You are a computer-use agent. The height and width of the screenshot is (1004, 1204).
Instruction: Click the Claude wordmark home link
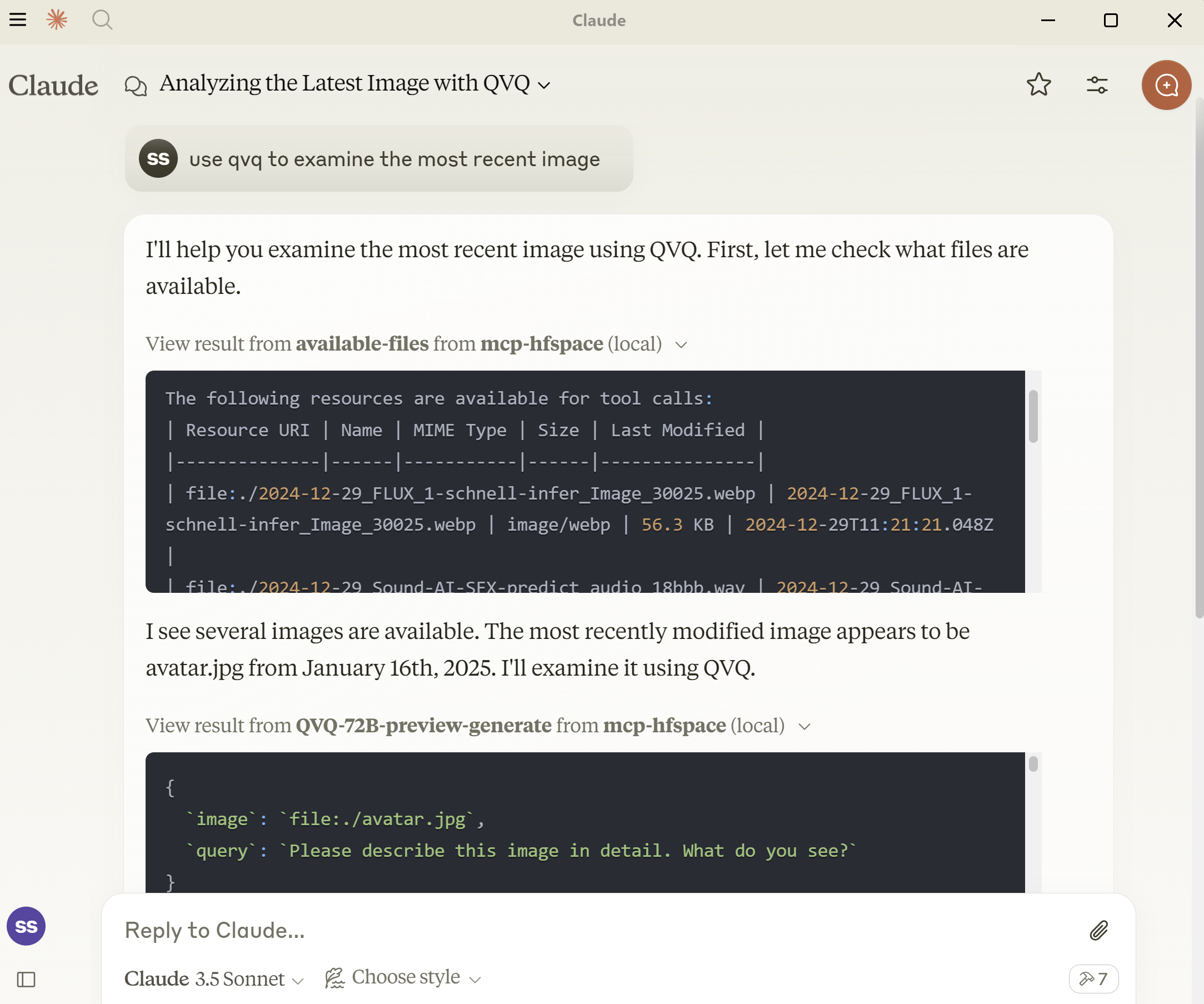pyautogui.click(x=53, y=86)
